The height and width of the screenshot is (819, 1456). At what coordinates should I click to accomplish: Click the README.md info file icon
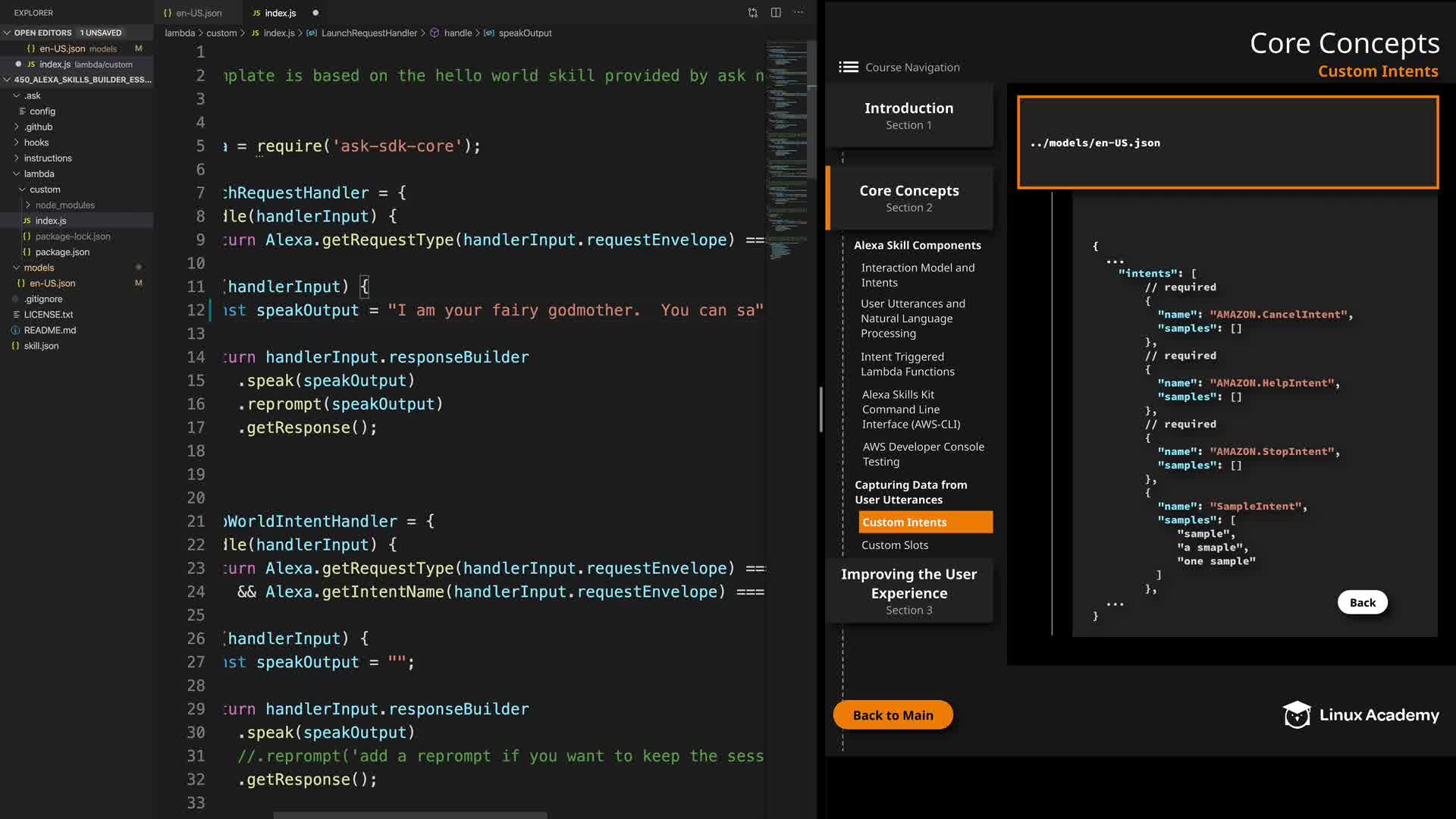point(15,331)
